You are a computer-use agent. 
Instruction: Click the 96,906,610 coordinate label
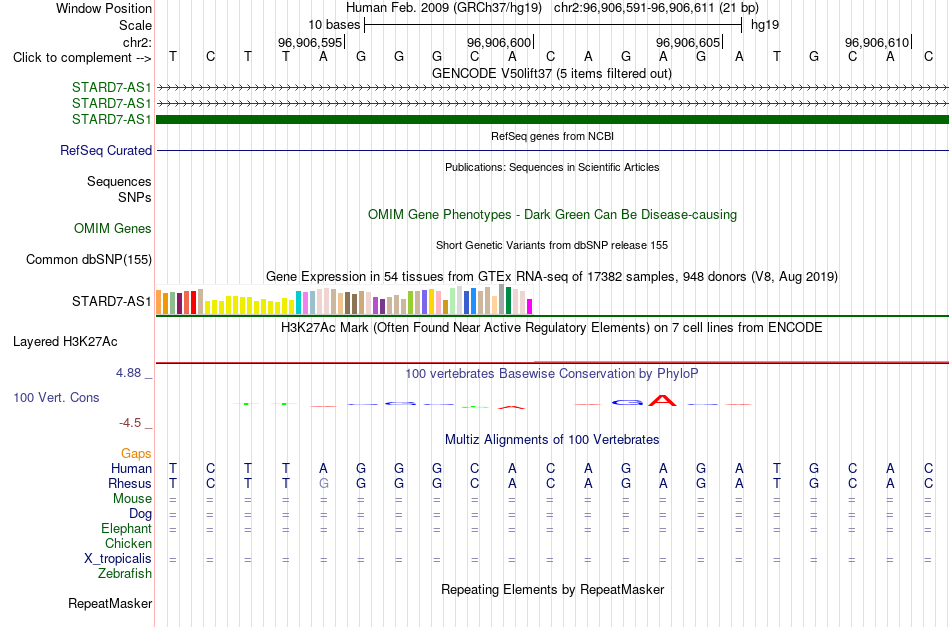point(877,42)
